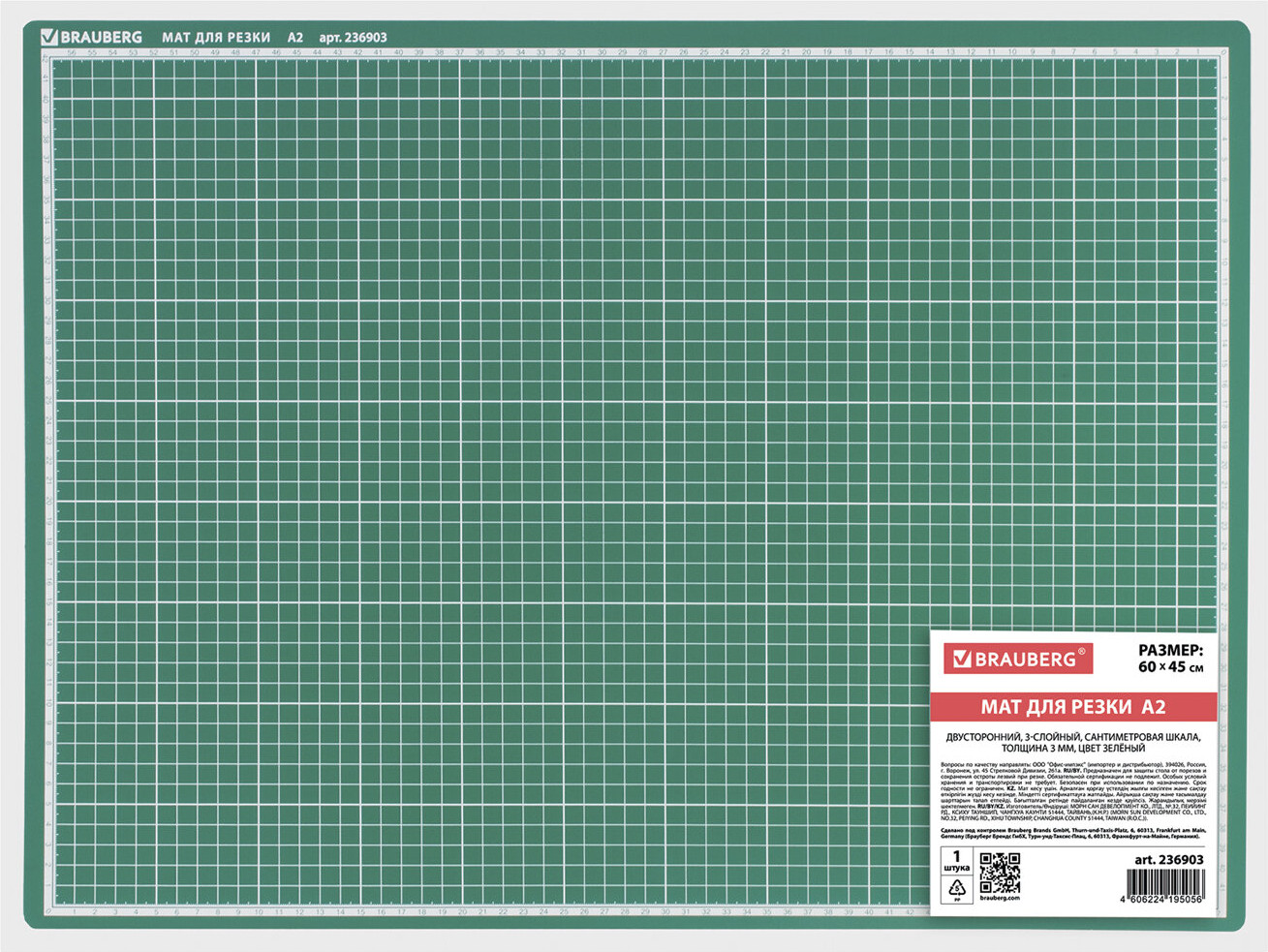Click the 'ТОЛЩИНА 3 ММ, ЦВЕТ ЗЕЛЁНЫЙ' line
Viewport: 1268px width, 952px height.
[1072, 749]
